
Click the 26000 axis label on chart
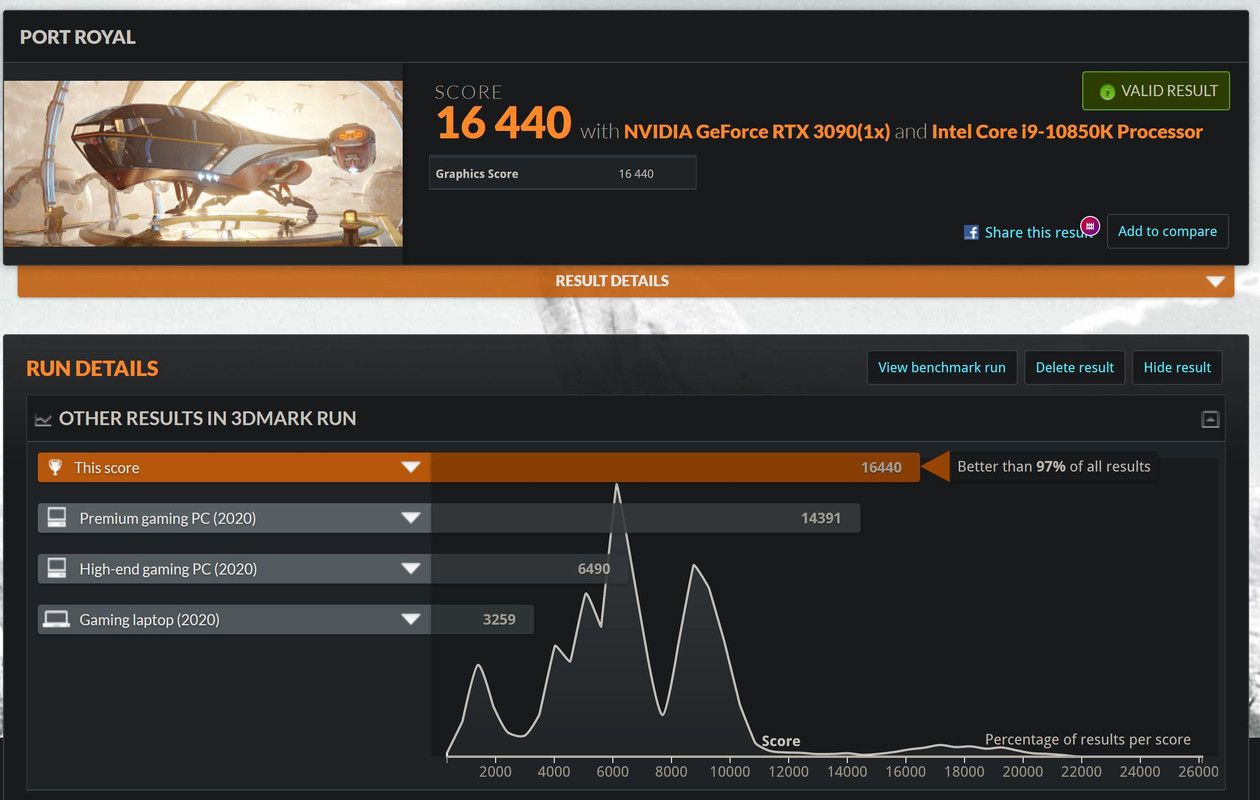click(x=1198, y=771)
